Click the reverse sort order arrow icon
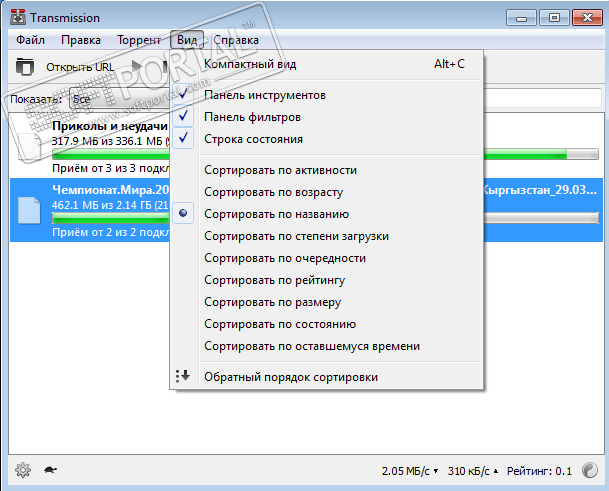 click(183, 376)
